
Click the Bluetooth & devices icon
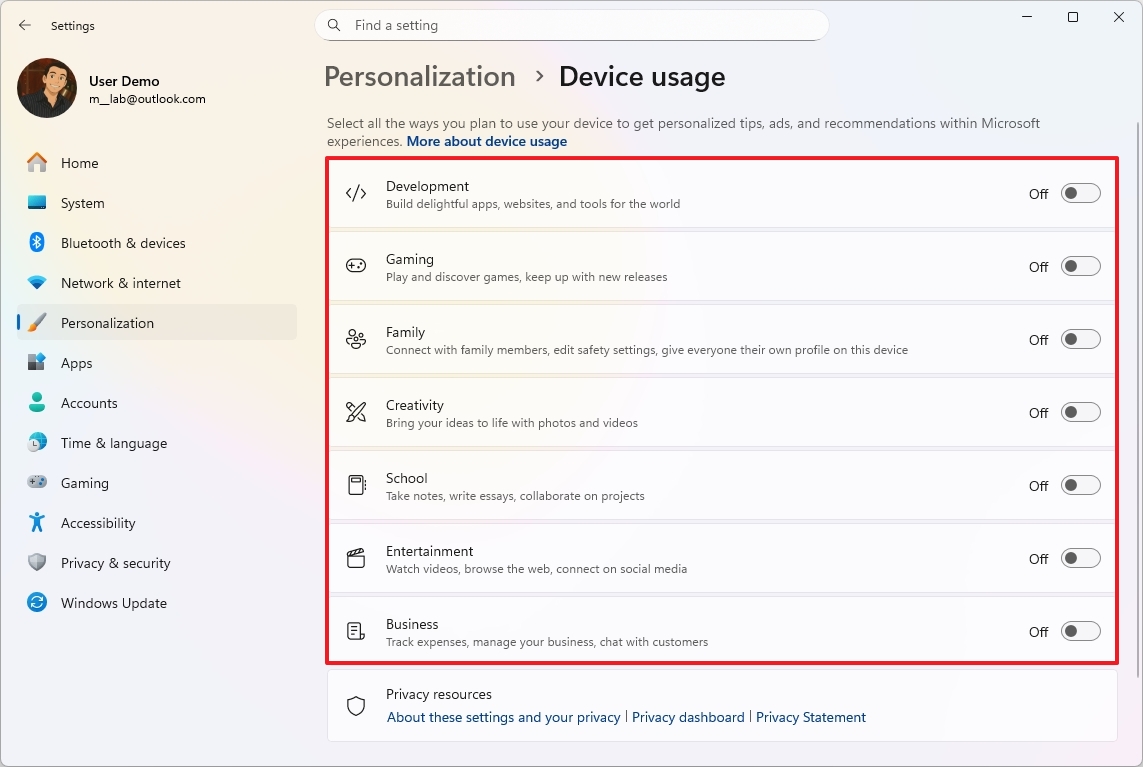pos(37,242)
